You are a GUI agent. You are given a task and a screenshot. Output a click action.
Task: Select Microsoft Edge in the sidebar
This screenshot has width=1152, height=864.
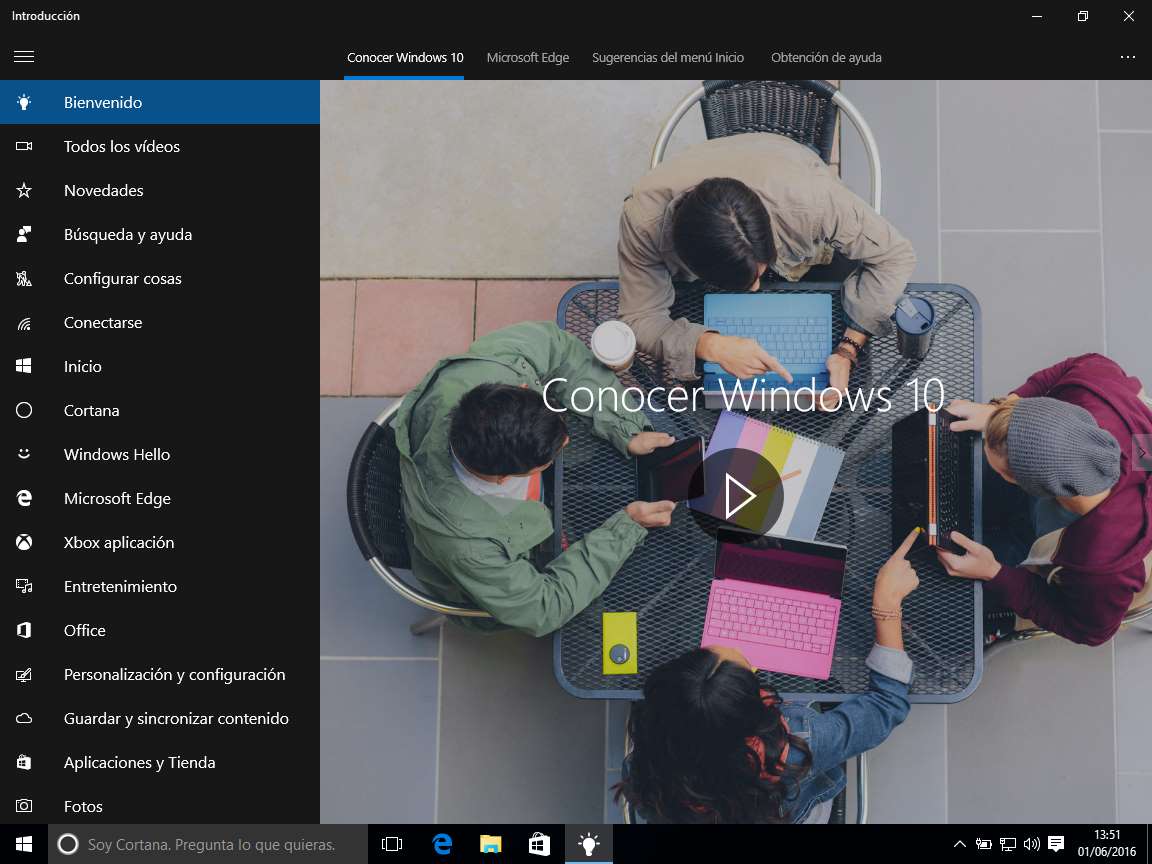(x=159, y=498)
